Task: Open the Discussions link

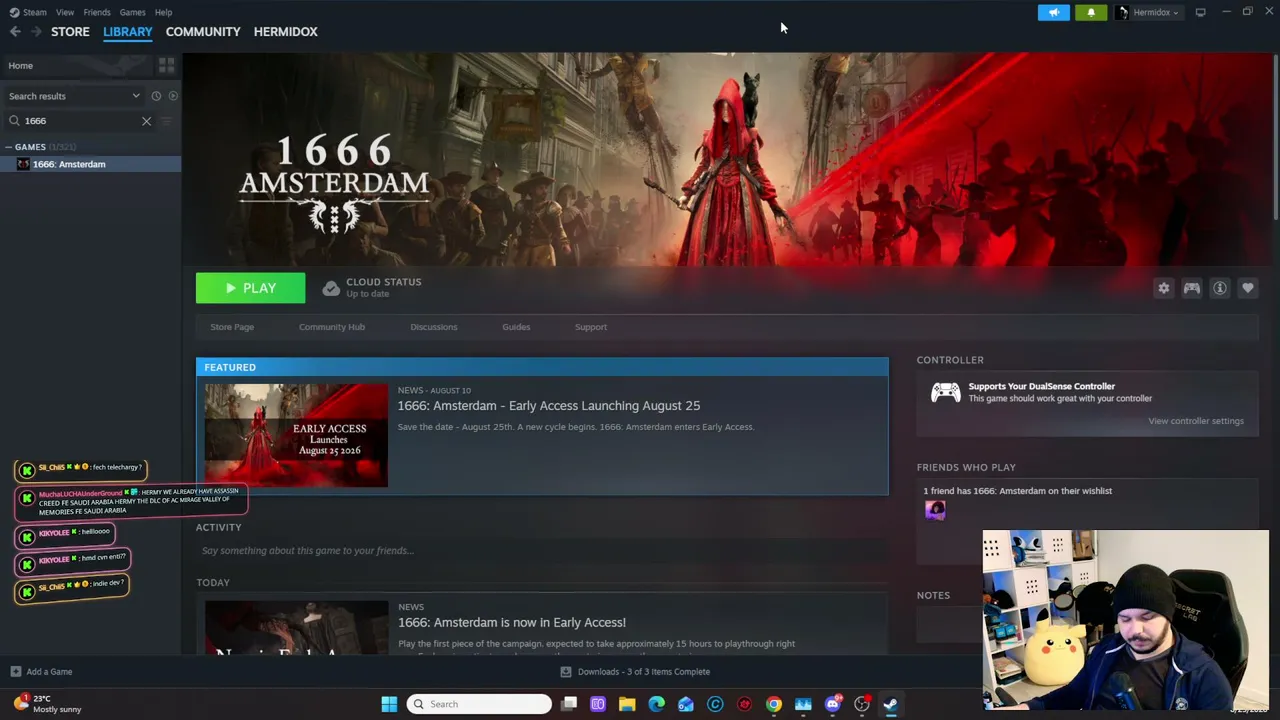Action: point(434,327)
